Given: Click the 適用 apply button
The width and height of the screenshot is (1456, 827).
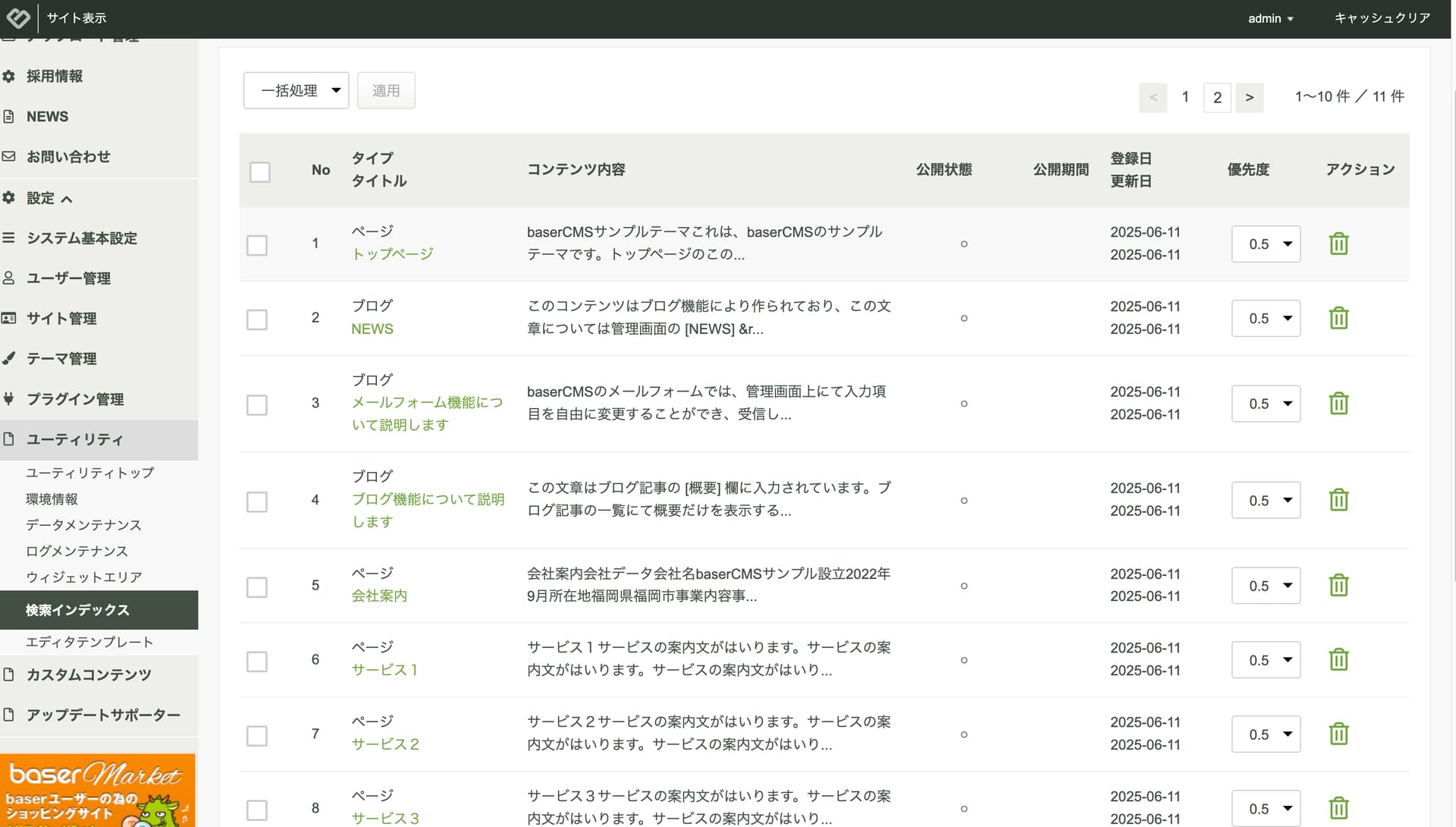Looking at the screenshot, I should 386,90.
